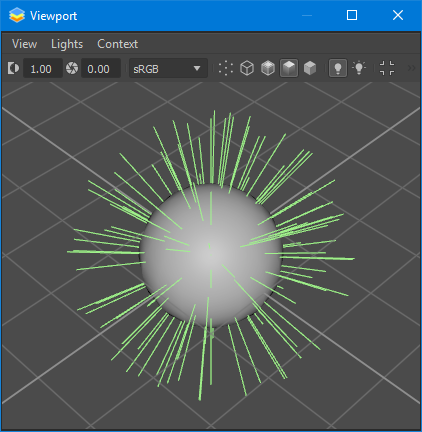Viewport: 422px width, 432px height.
Task: Enable the glowing scene lights icon
Action: 359,68
